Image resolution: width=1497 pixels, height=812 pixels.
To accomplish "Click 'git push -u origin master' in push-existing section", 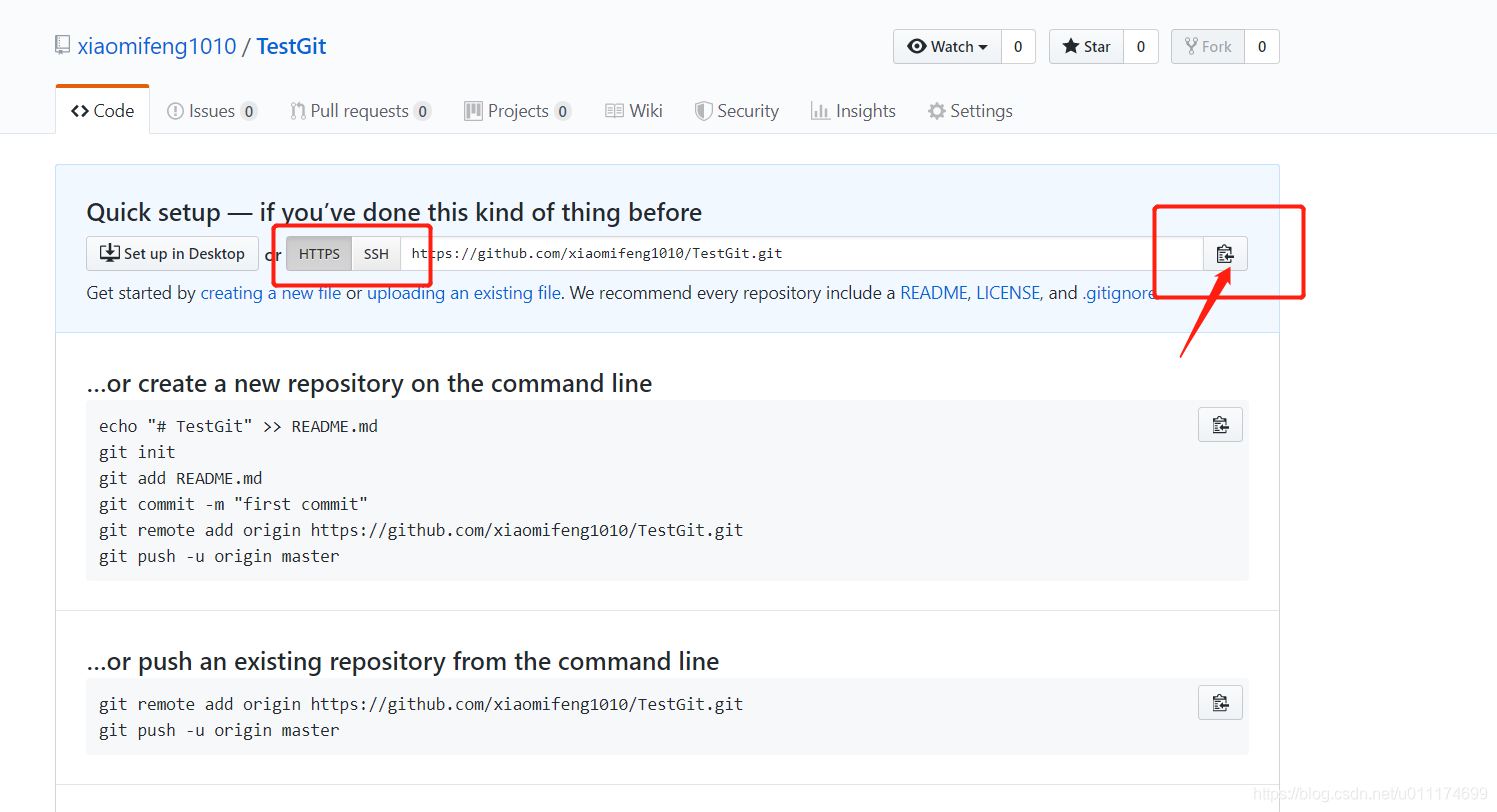I will tap(219, 730).
